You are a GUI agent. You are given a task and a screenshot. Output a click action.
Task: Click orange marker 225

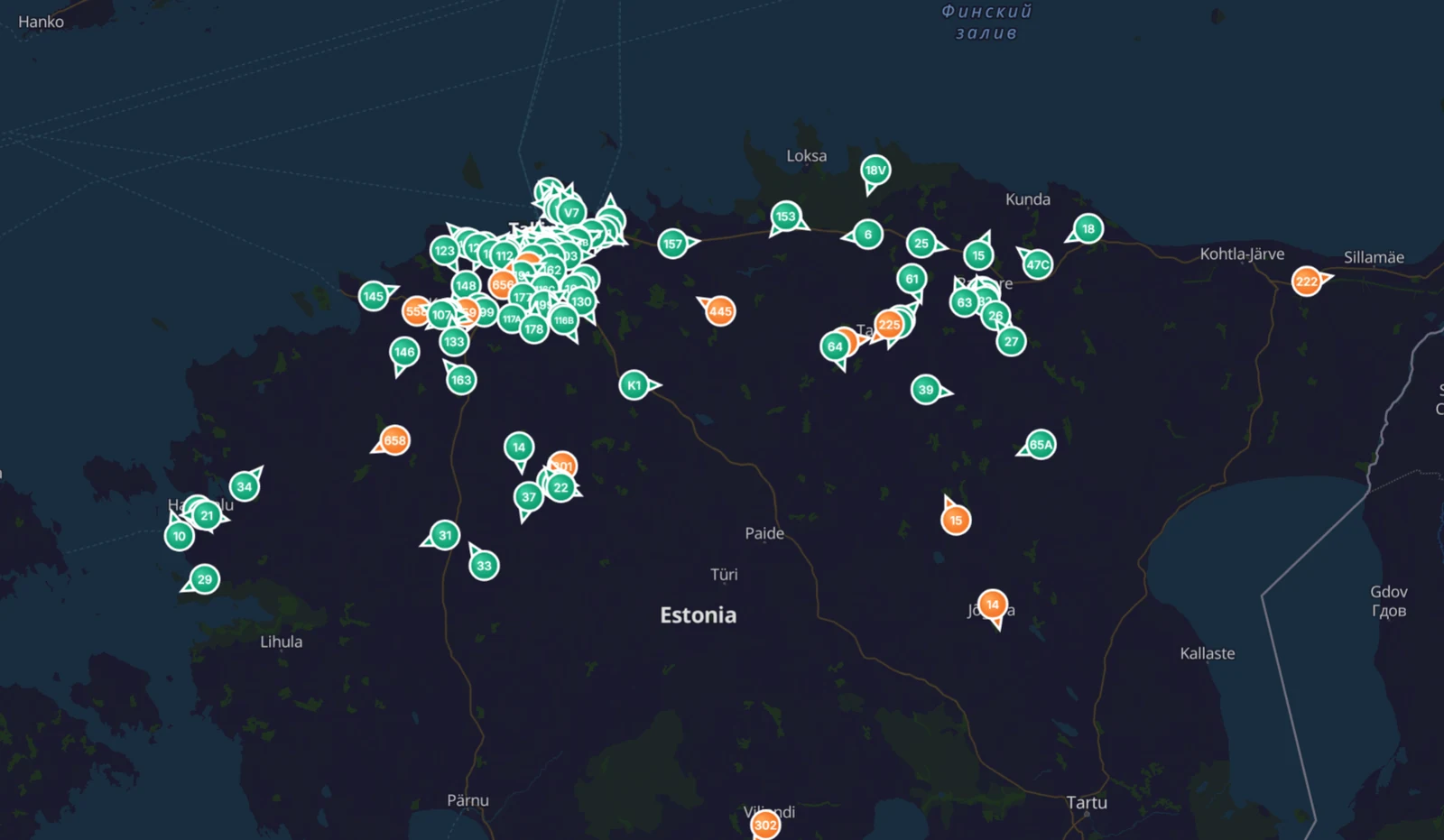pyautogui.click(x=889, y=325)
